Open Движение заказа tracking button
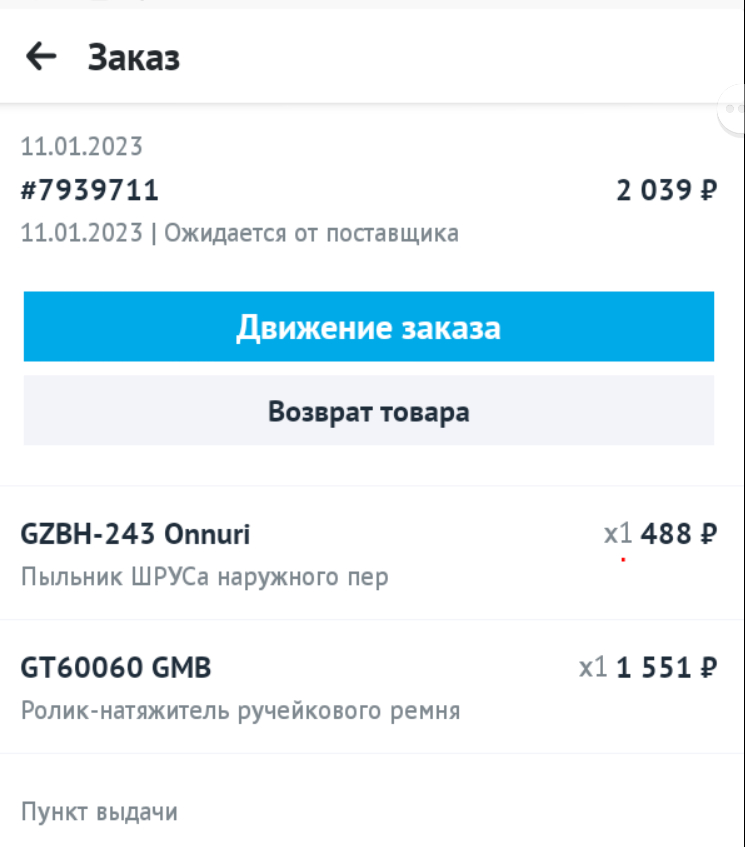Screen dimensions: 745x847 [x=369, y=327]
